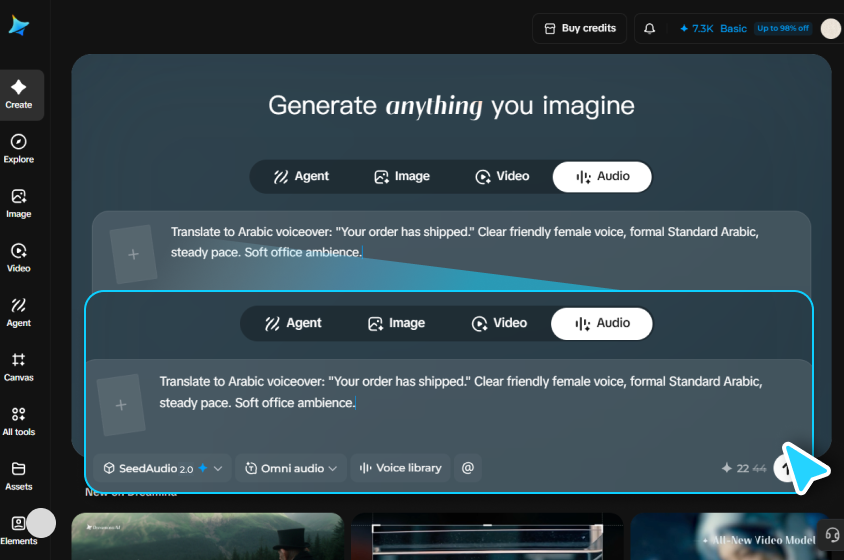Viewport: 844px width, 560px height.
Task: Open the Agent tool in left sidebar
Action: pyautogui.click(x=19, y=312)
